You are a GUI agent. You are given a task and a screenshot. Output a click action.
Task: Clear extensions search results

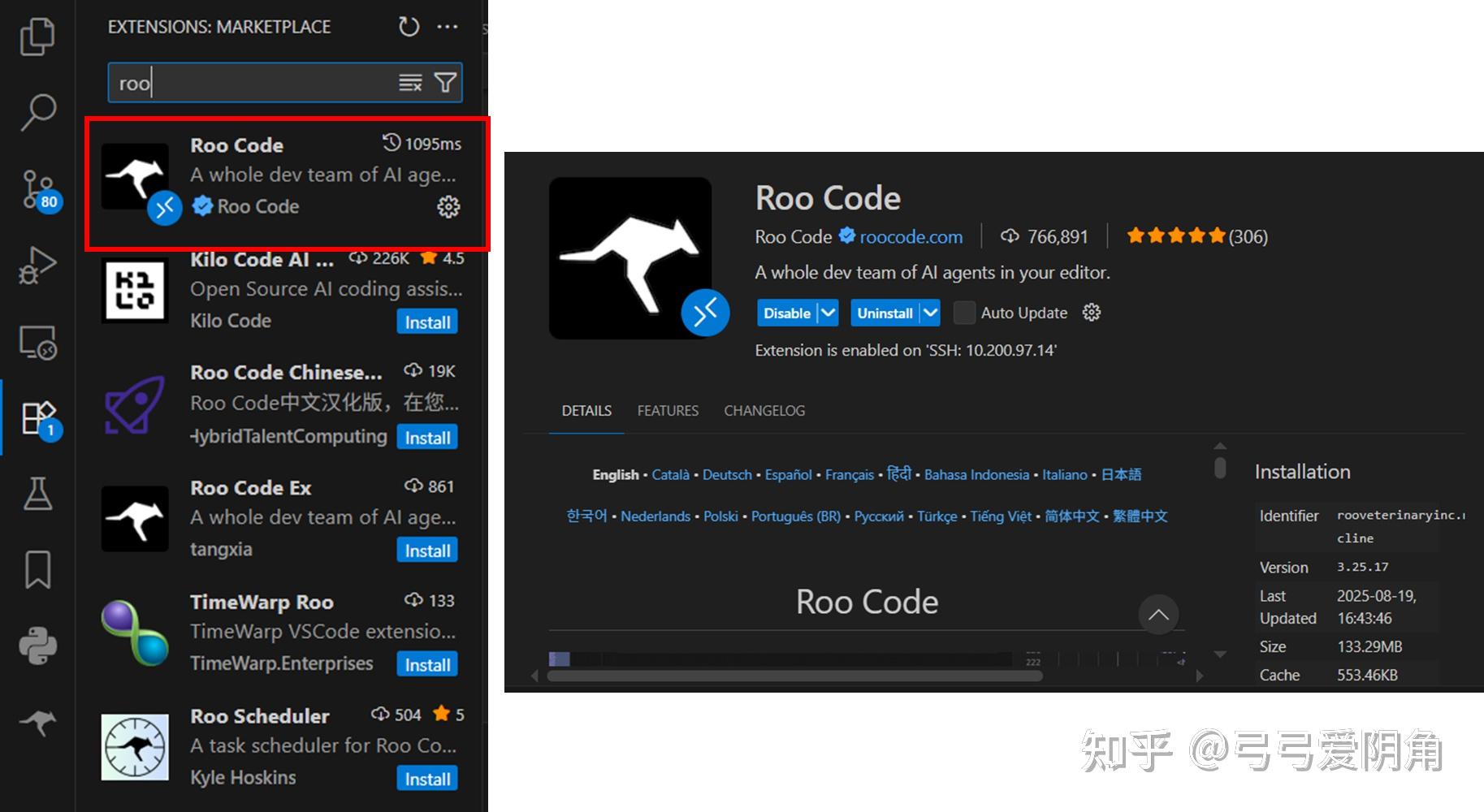[x=410, y=83]
